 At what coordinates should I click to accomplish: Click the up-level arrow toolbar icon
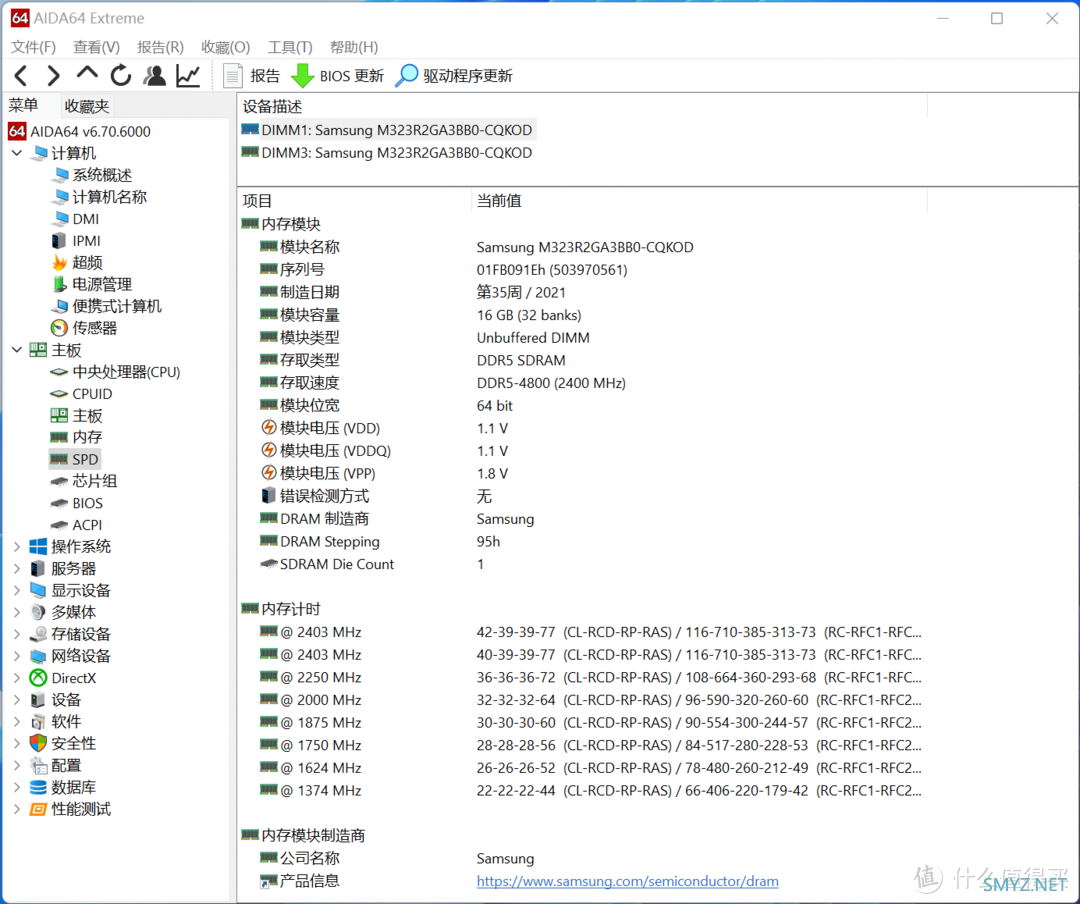(x=87, y=74)
